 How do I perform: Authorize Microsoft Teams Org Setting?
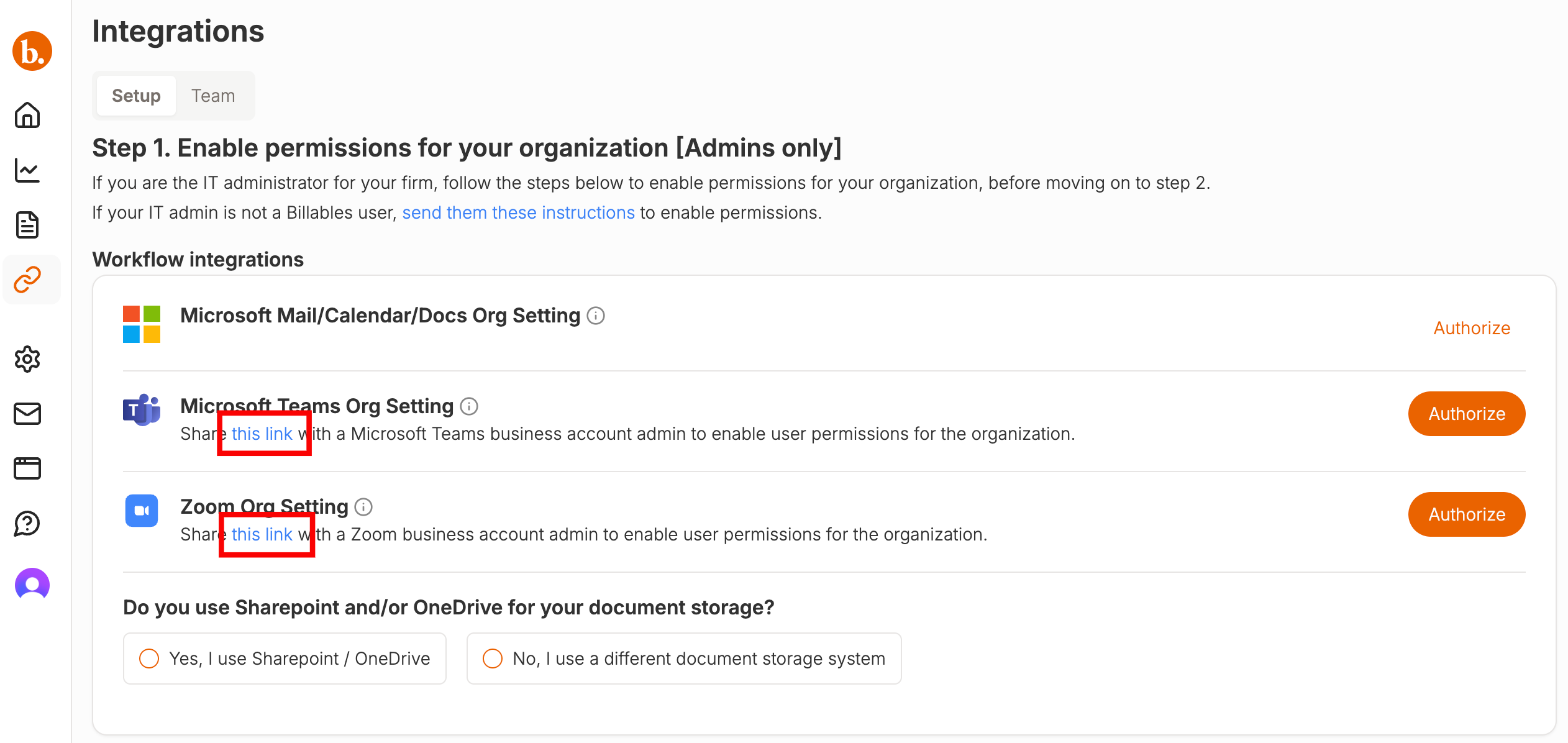1466,414
